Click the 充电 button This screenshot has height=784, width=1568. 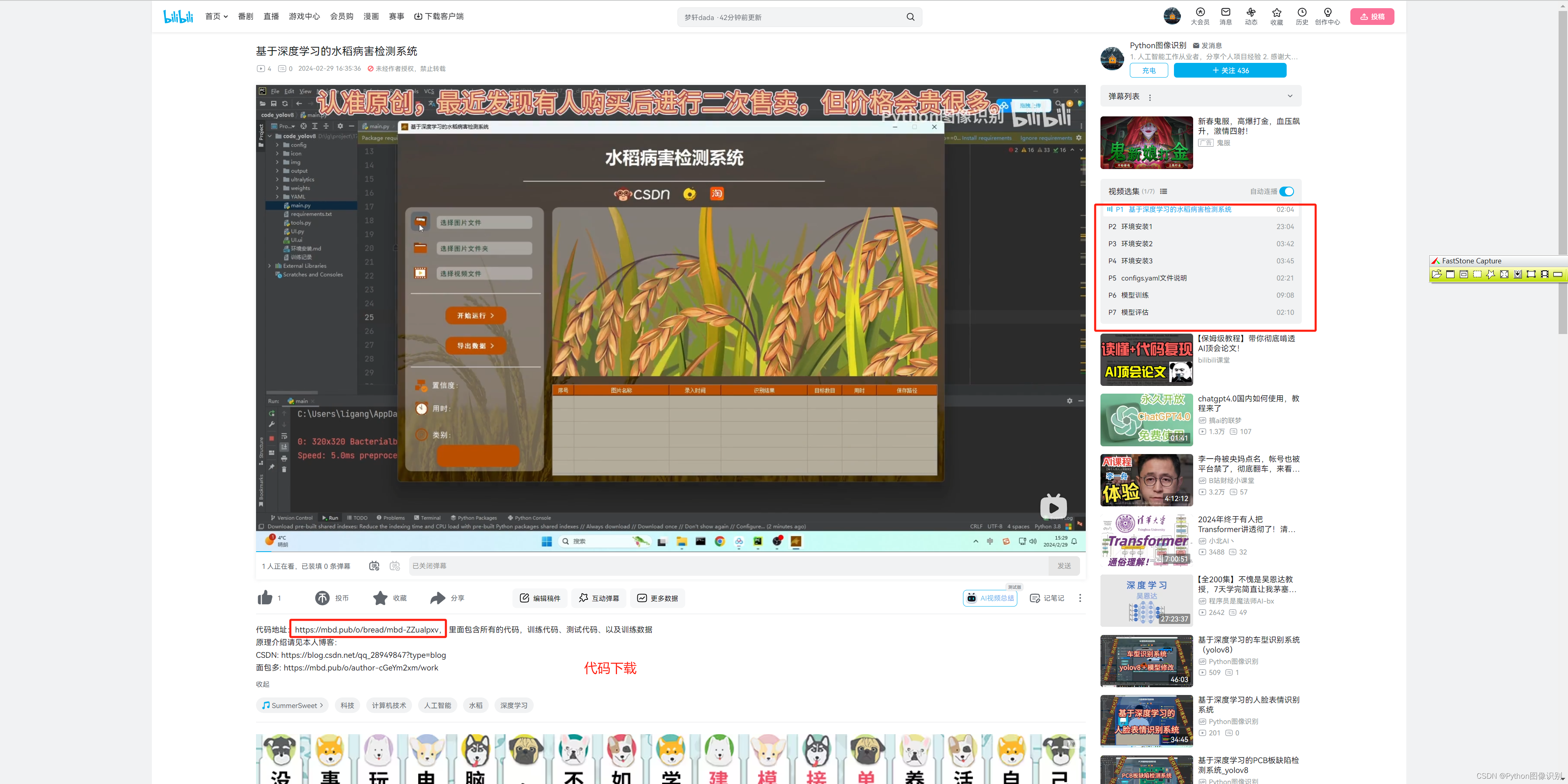[1149, 71]
